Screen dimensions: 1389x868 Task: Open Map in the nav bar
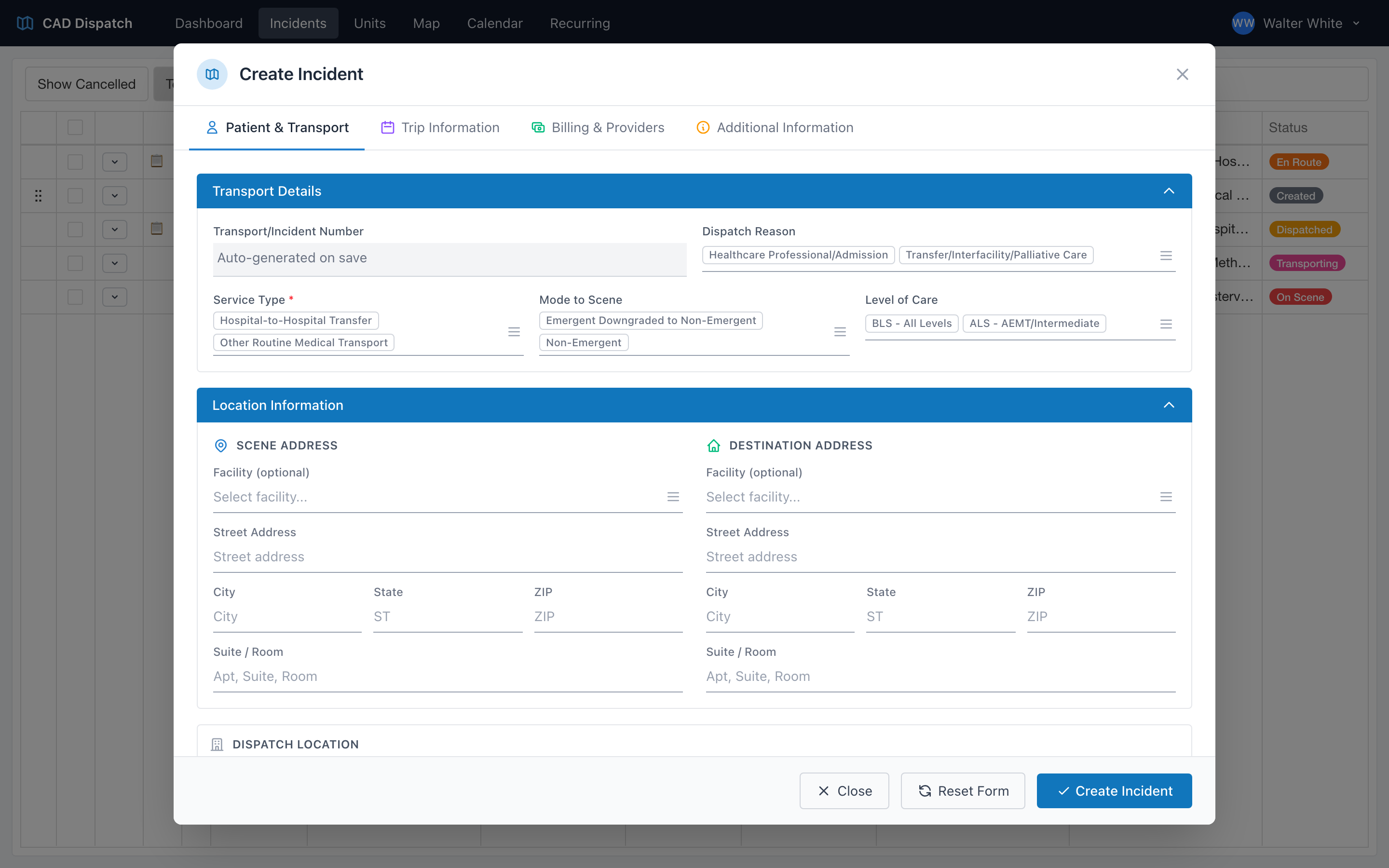pyautogui.click(x=426, y=23)
